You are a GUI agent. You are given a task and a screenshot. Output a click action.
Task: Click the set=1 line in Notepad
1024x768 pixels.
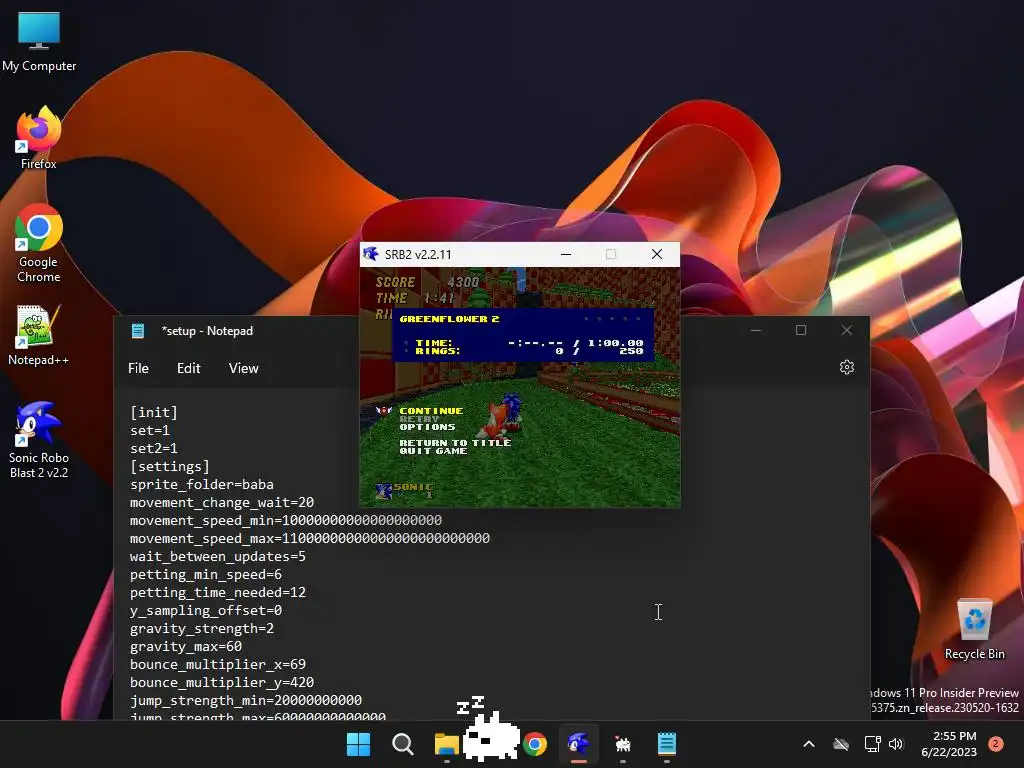click(x=150, y=430)
